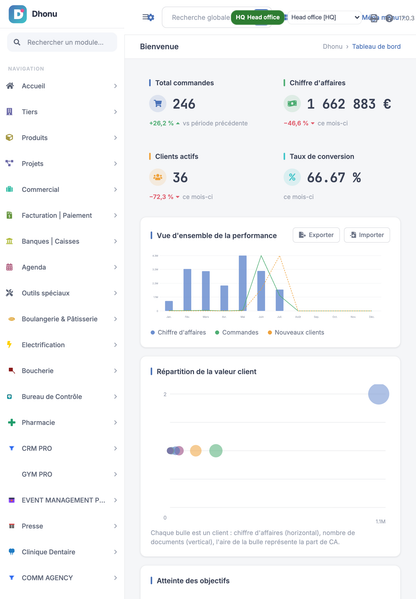The width and height of the screenshot is (416, 599).
Task: Click the Boulangerie & Pâtisserie bread icon
Action: [x=11, y=319]
